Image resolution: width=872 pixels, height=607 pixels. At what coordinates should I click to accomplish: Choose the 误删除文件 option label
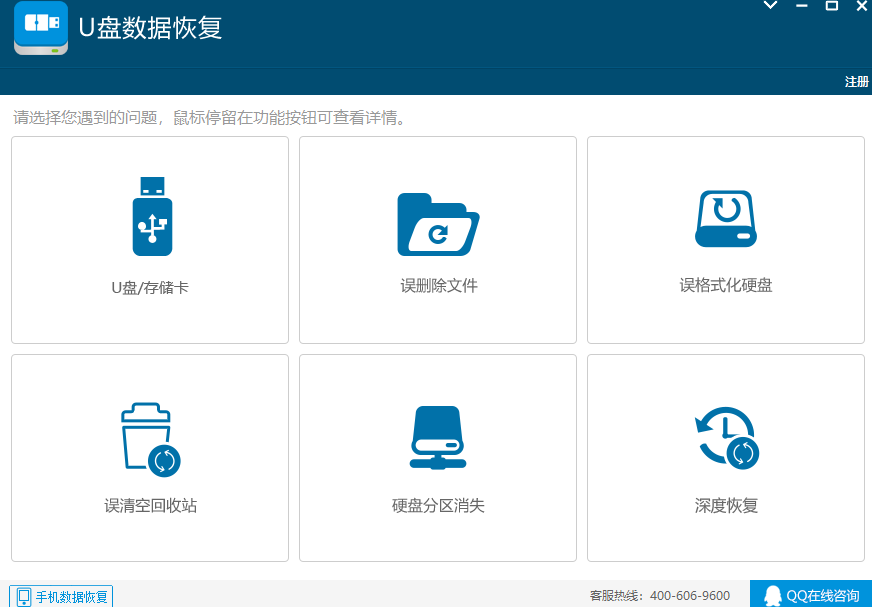pos(438,286)
